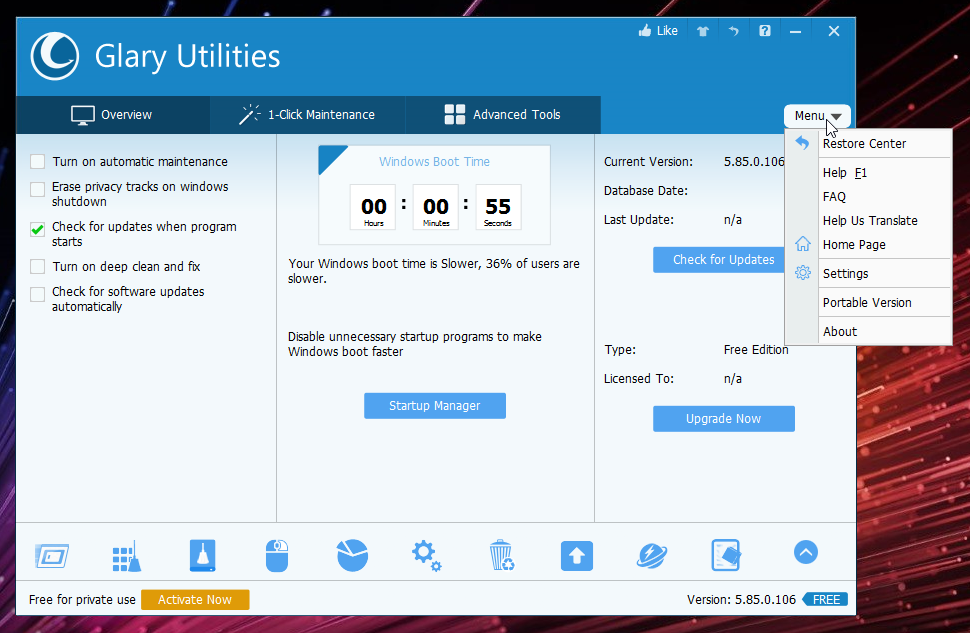Uncheck Check for updates when program starts
This screenshot has width=970, height=633.
pos(38,230)
